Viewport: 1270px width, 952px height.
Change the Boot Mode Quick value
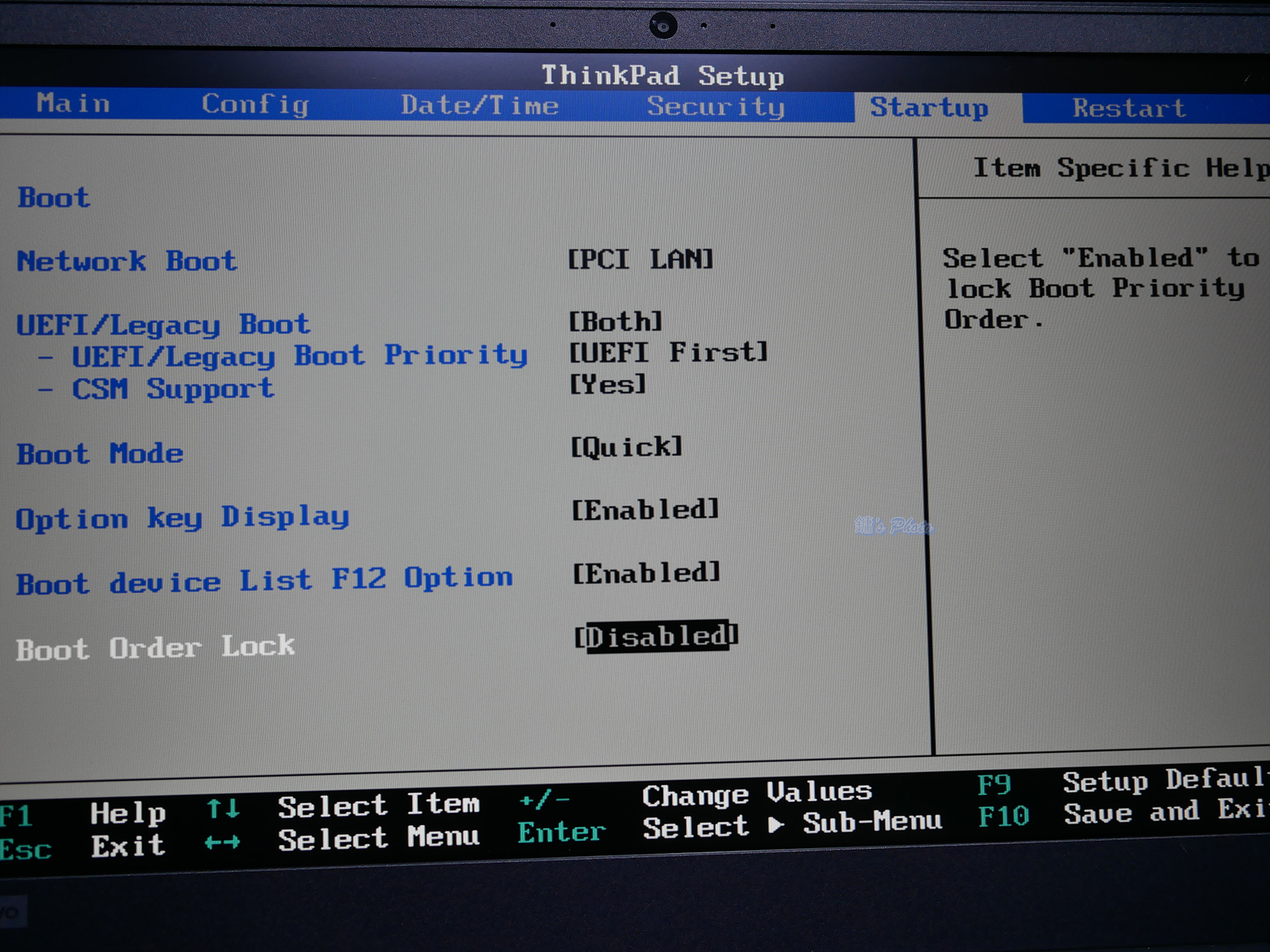click(626, 448)
